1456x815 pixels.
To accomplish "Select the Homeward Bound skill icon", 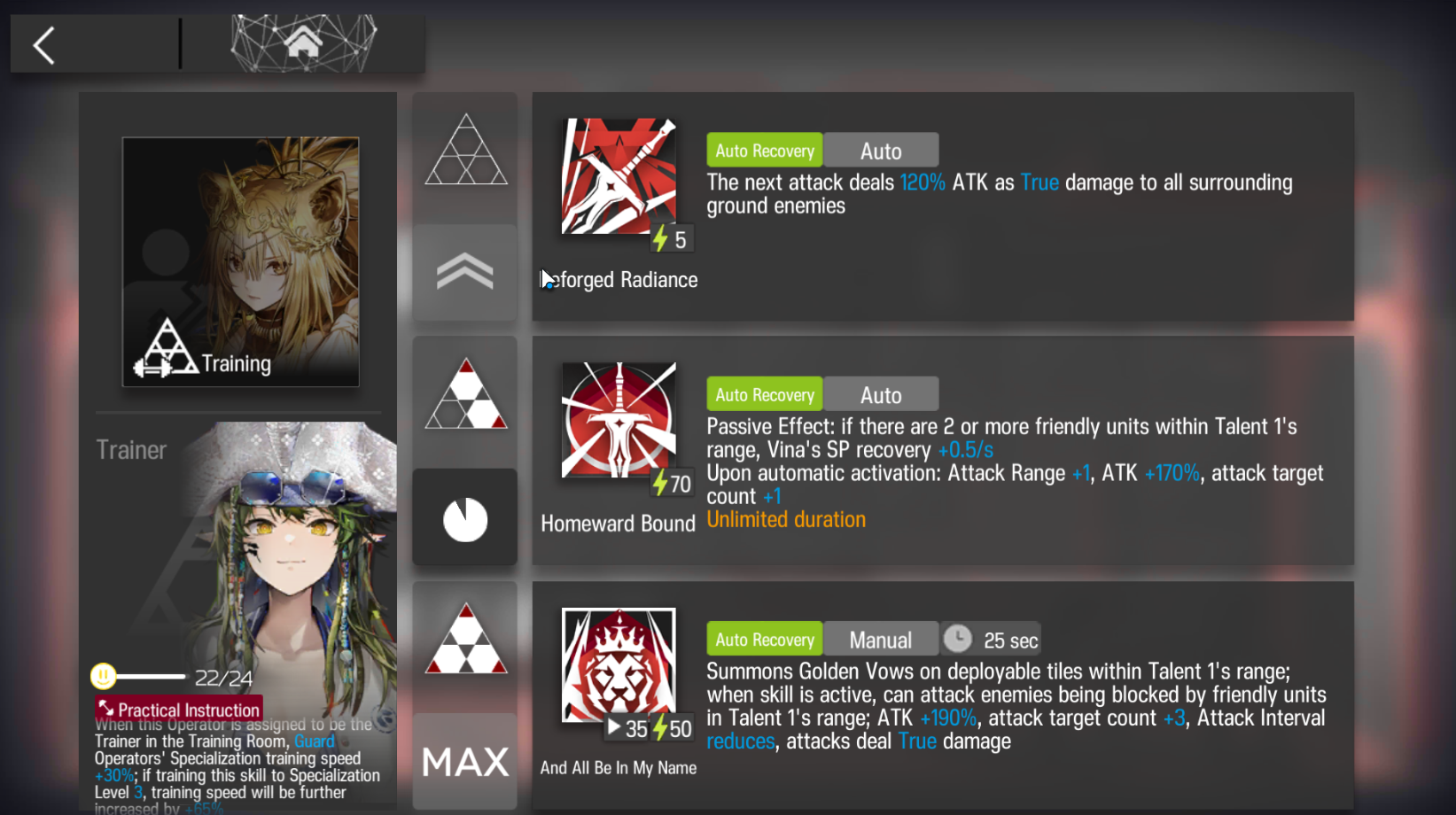I will 619,420.
